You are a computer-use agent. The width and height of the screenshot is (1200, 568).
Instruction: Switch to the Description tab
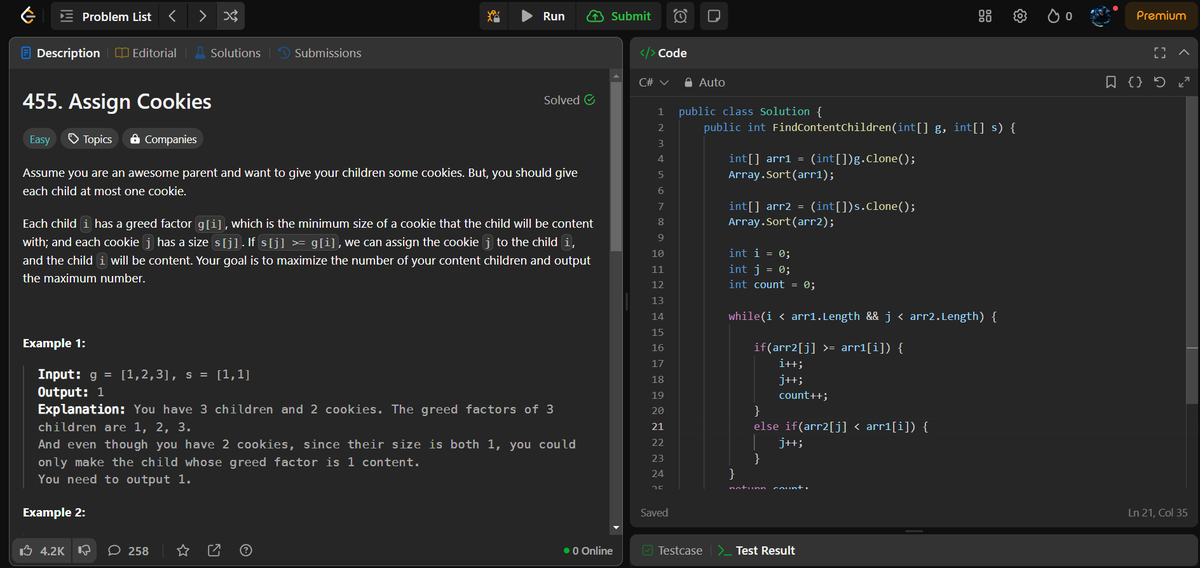click(61, 53)
